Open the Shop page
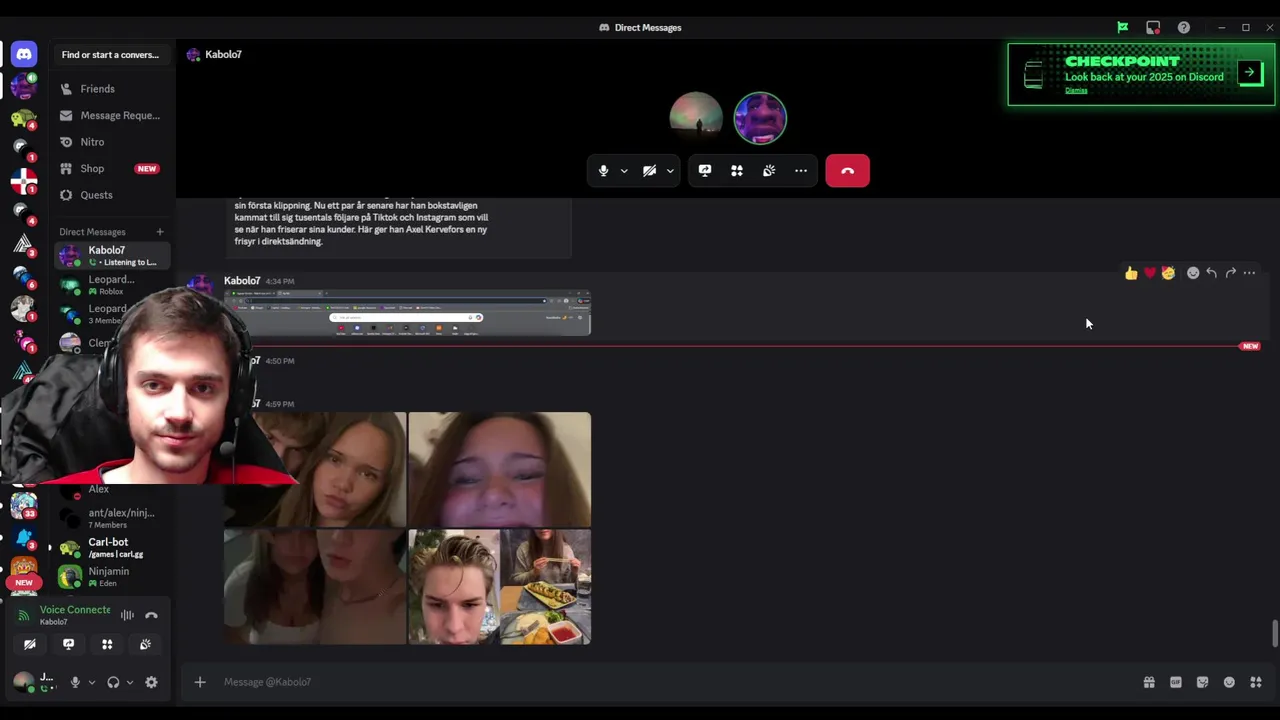The image size is (1280, 720). pos(112,168)
